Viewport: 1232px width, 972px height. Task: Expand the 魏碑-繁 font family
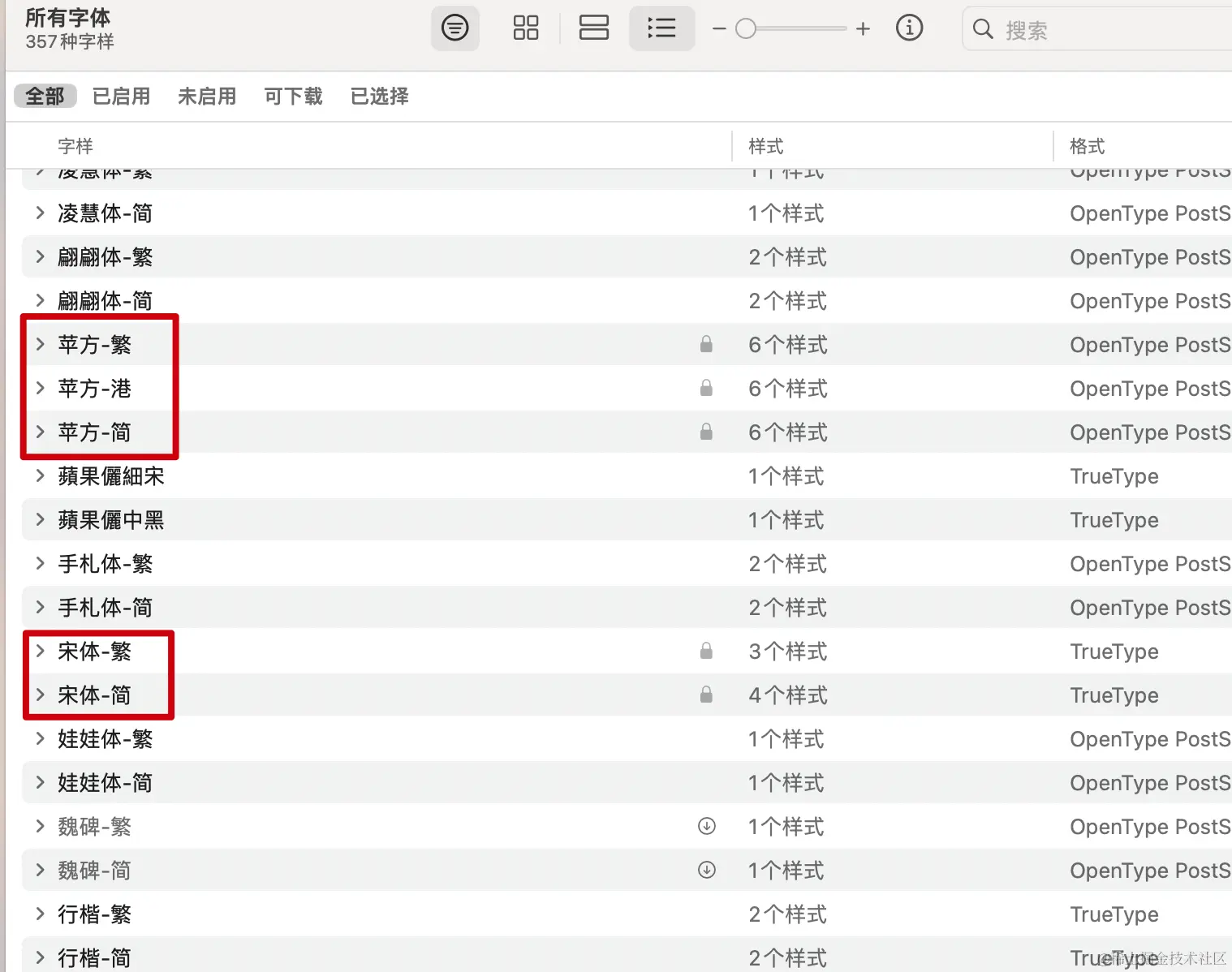40,826
